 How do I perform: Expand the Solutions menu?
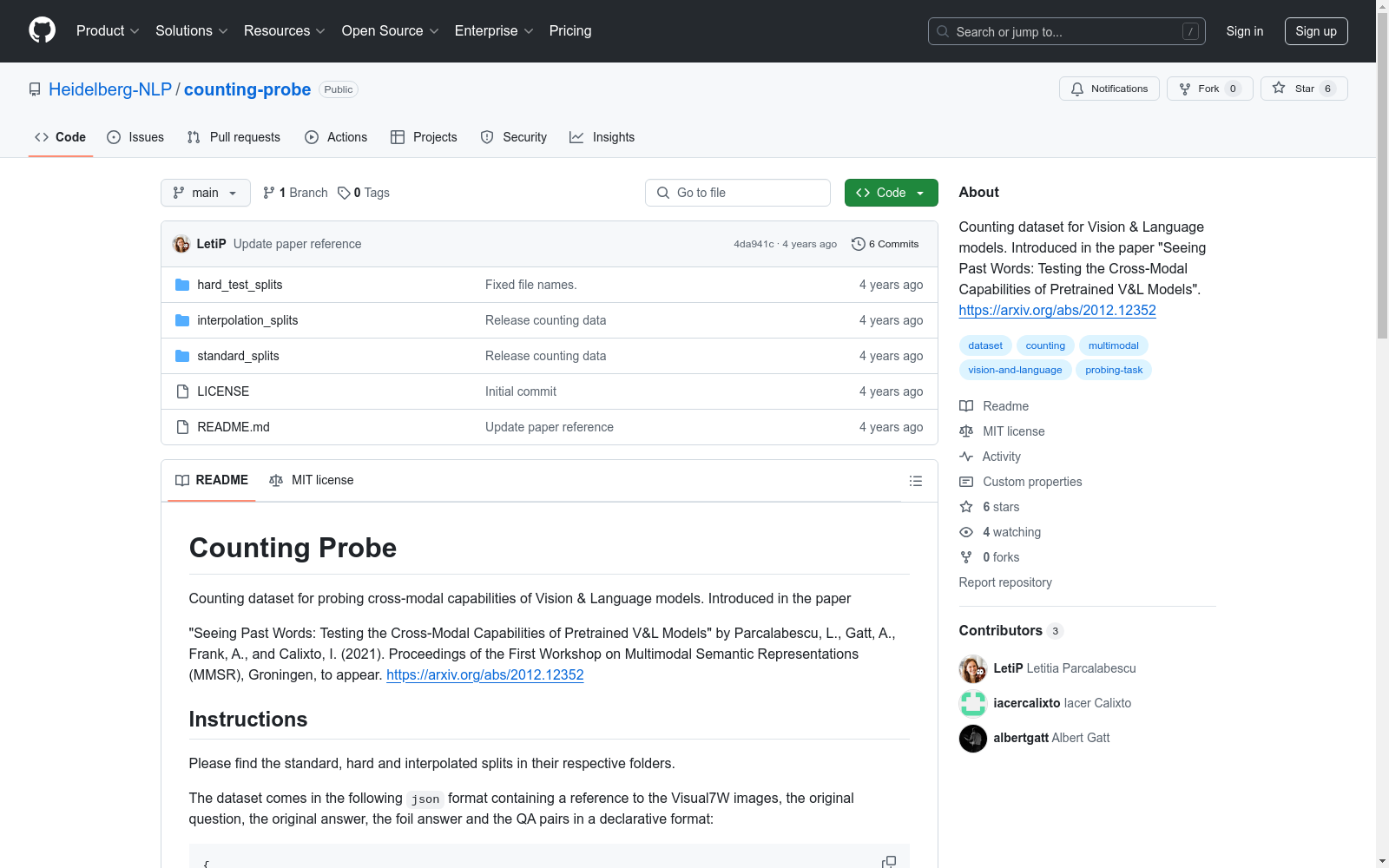(x=192, y=30)
